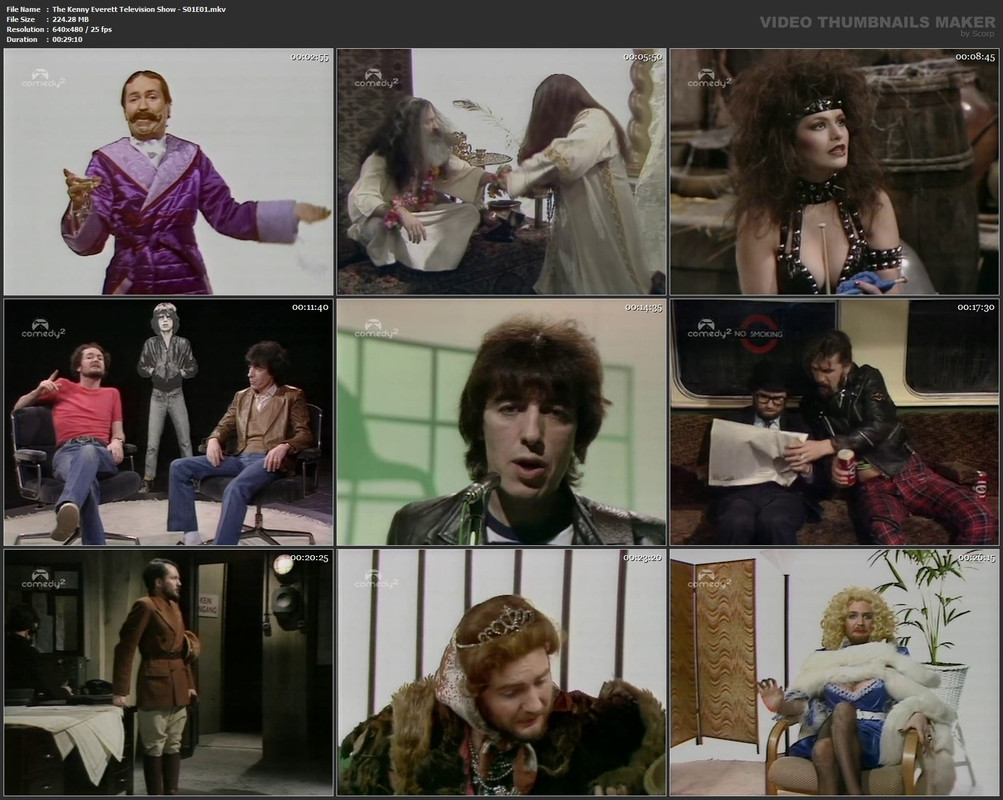1003x800 pixels.
Task: Click the comedy² logo on the 00:11:40 frame
Action: (x=43, y=329)
